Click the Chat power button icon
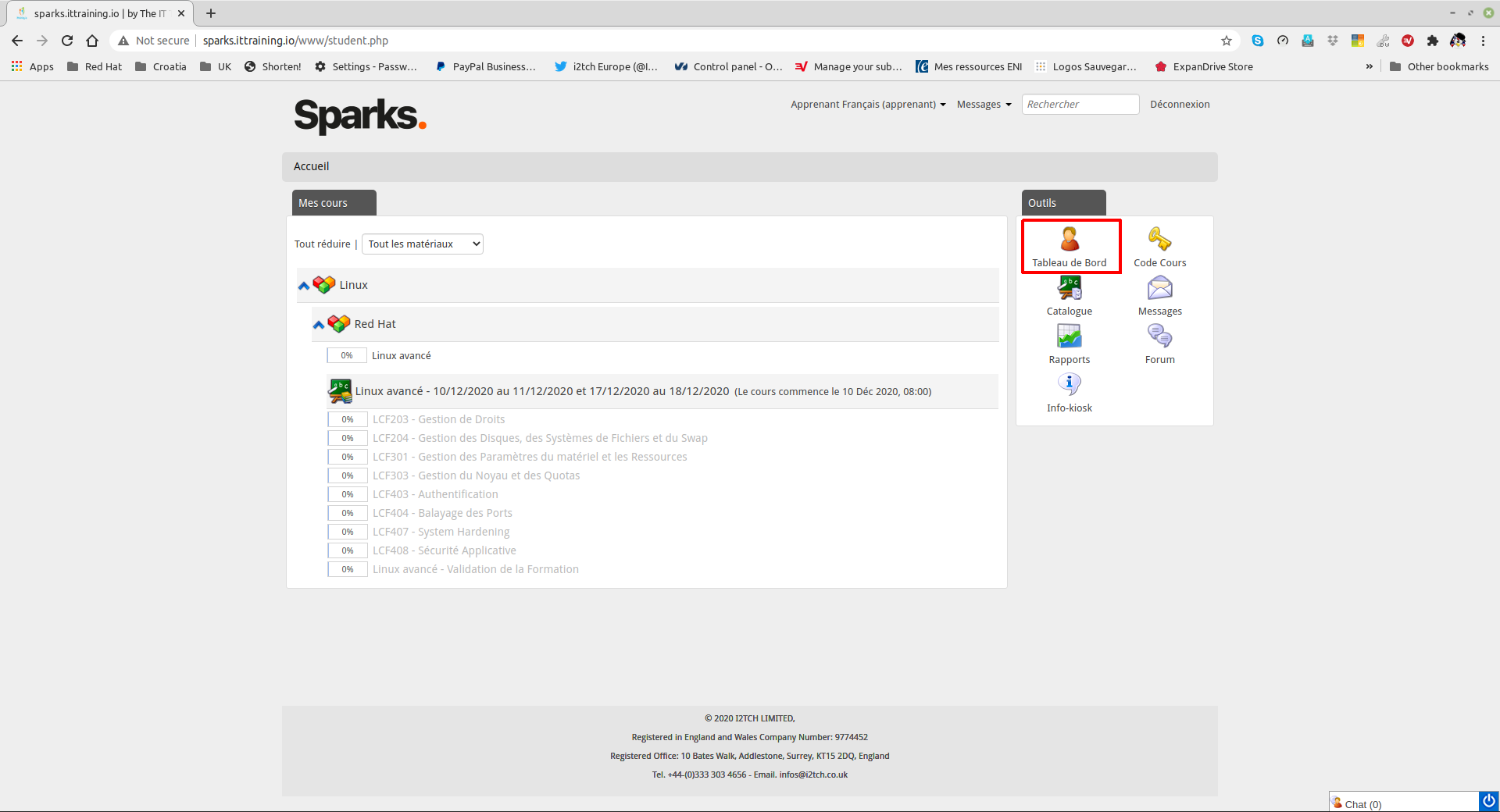The image size is (1500, 812). 1489,801
